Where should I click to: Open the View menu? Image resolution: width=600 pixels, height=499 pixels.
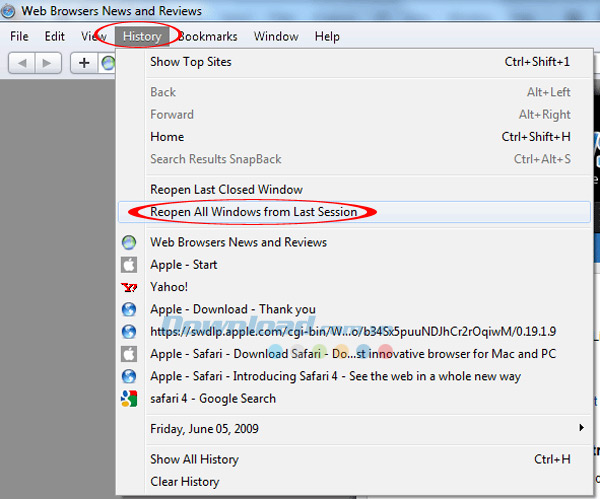[x=94, y=36]
